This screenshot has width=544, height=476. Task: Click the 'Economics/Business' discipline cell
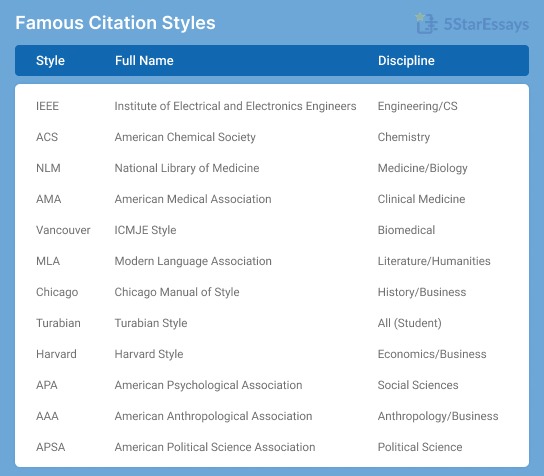click(432, 354)
